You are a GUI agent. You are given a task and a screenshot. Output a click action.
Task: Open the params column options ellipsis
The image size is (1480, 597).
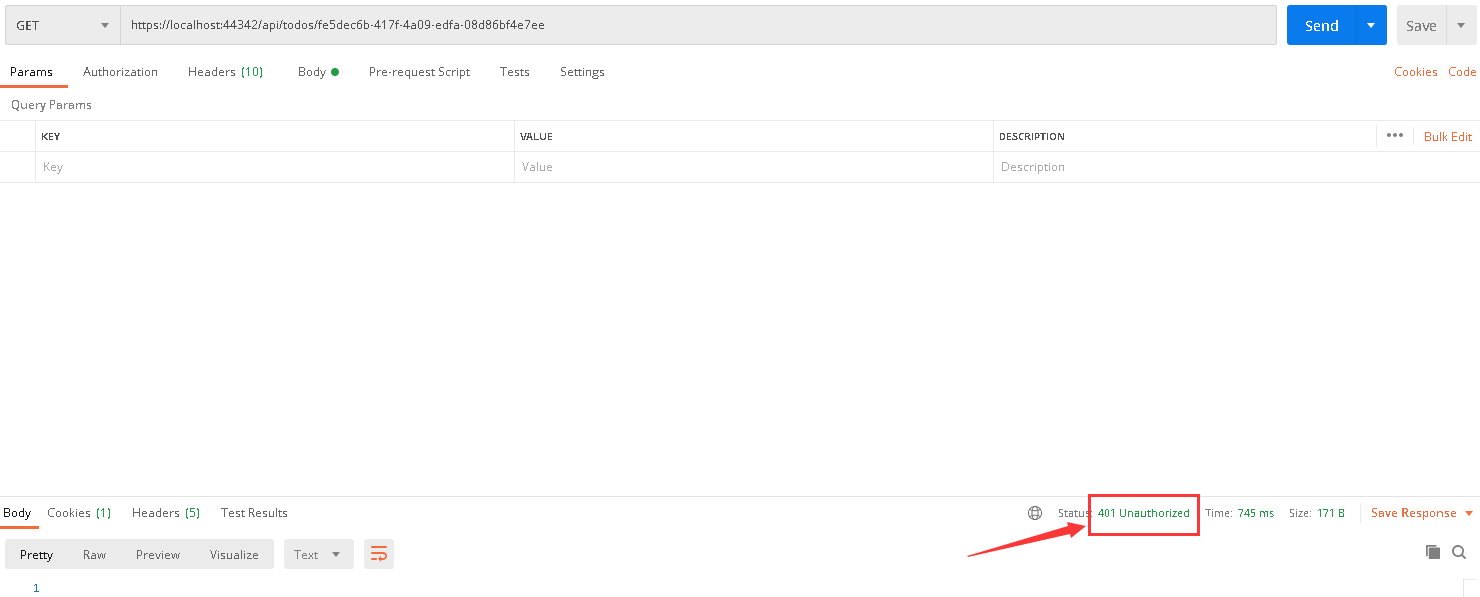[x=1395, y=136]
